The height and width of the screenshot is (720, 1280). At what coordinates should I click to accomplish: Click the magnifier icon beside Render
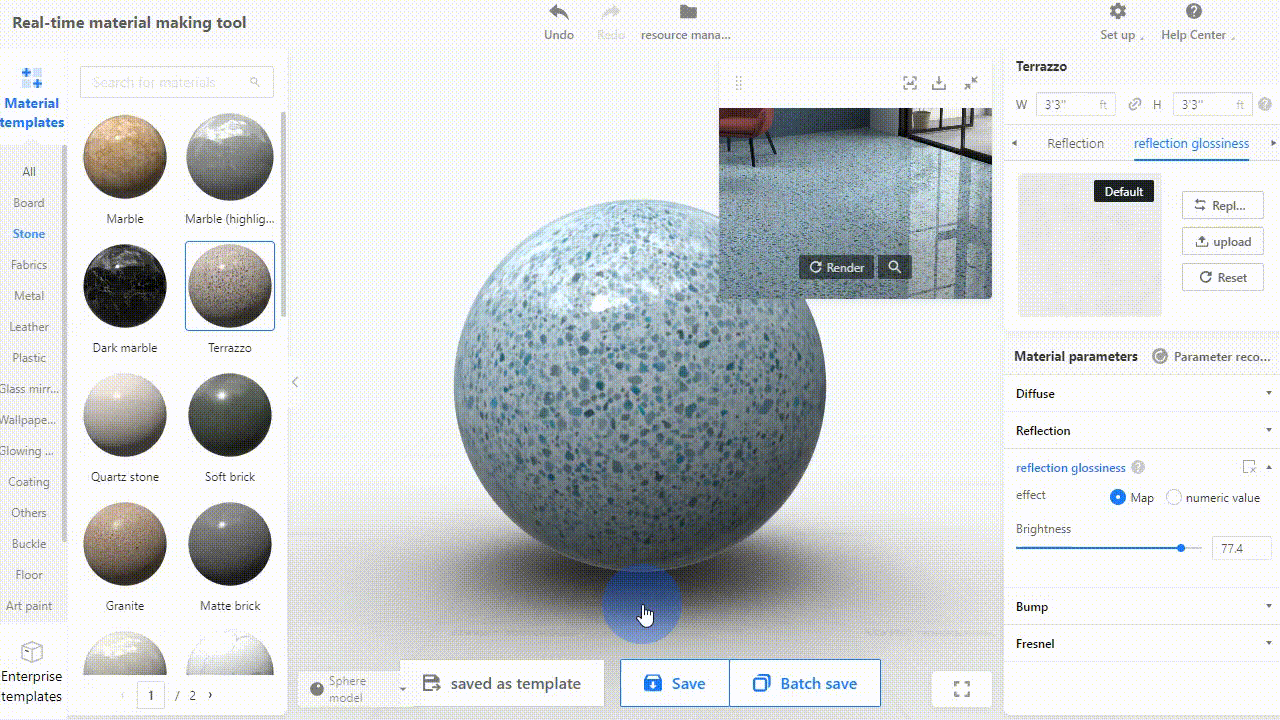[x=895, y=267]
